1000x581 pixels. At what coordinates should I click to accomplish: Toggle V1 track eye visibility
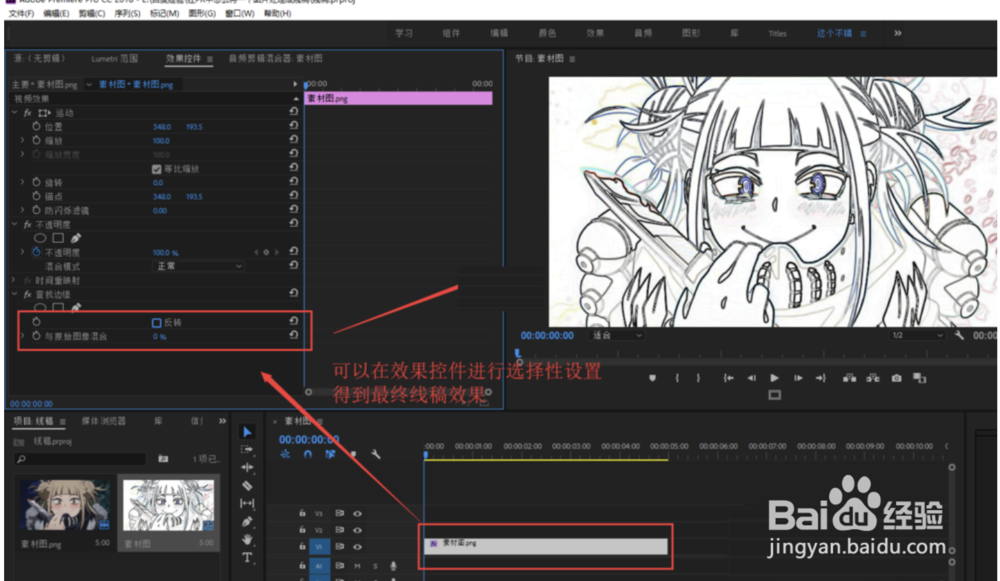(357, 547)
